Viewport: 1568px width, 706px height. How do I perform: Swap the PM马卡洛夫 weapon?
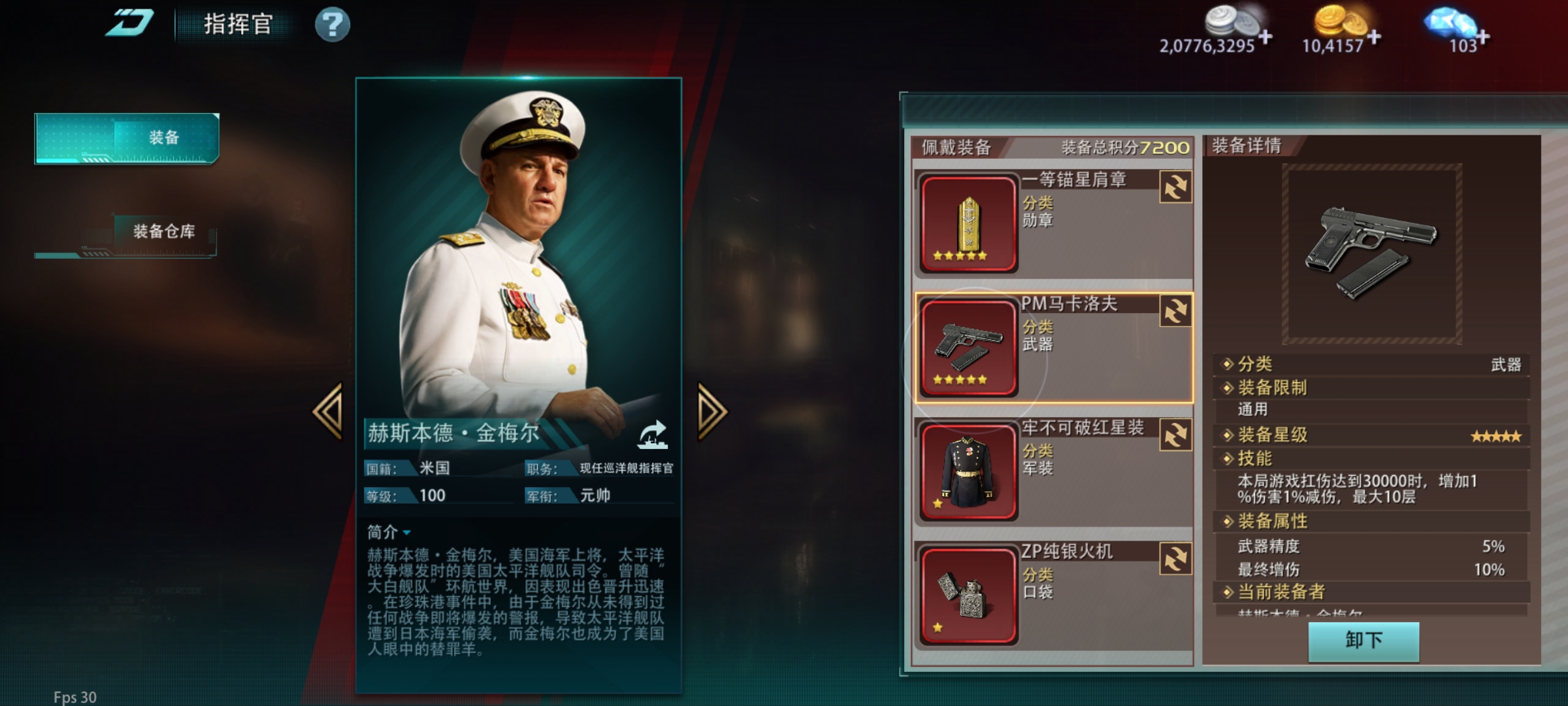1175,311
